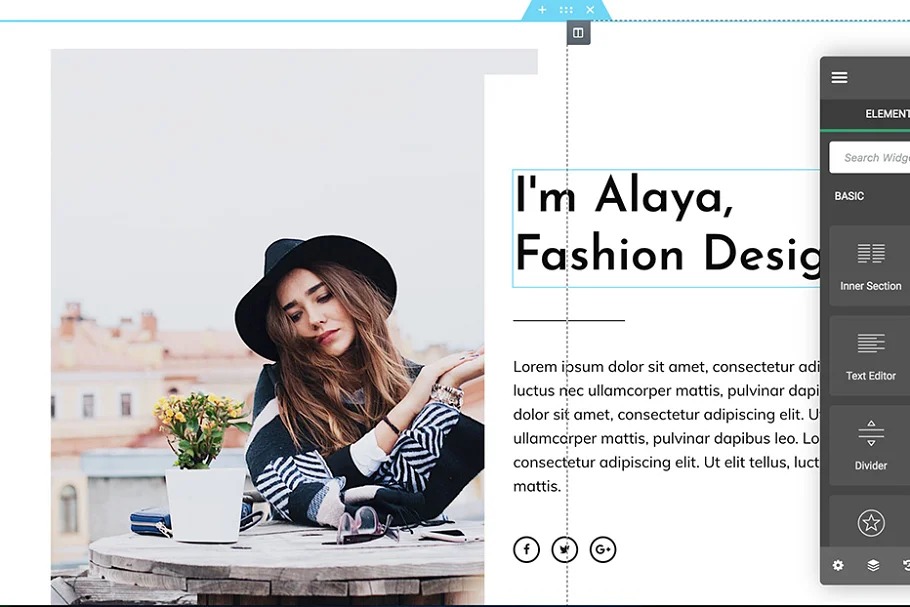Open the Elementor hamburger menu
Viewport: 910px width, 607px height.
[x=839, y=78]
